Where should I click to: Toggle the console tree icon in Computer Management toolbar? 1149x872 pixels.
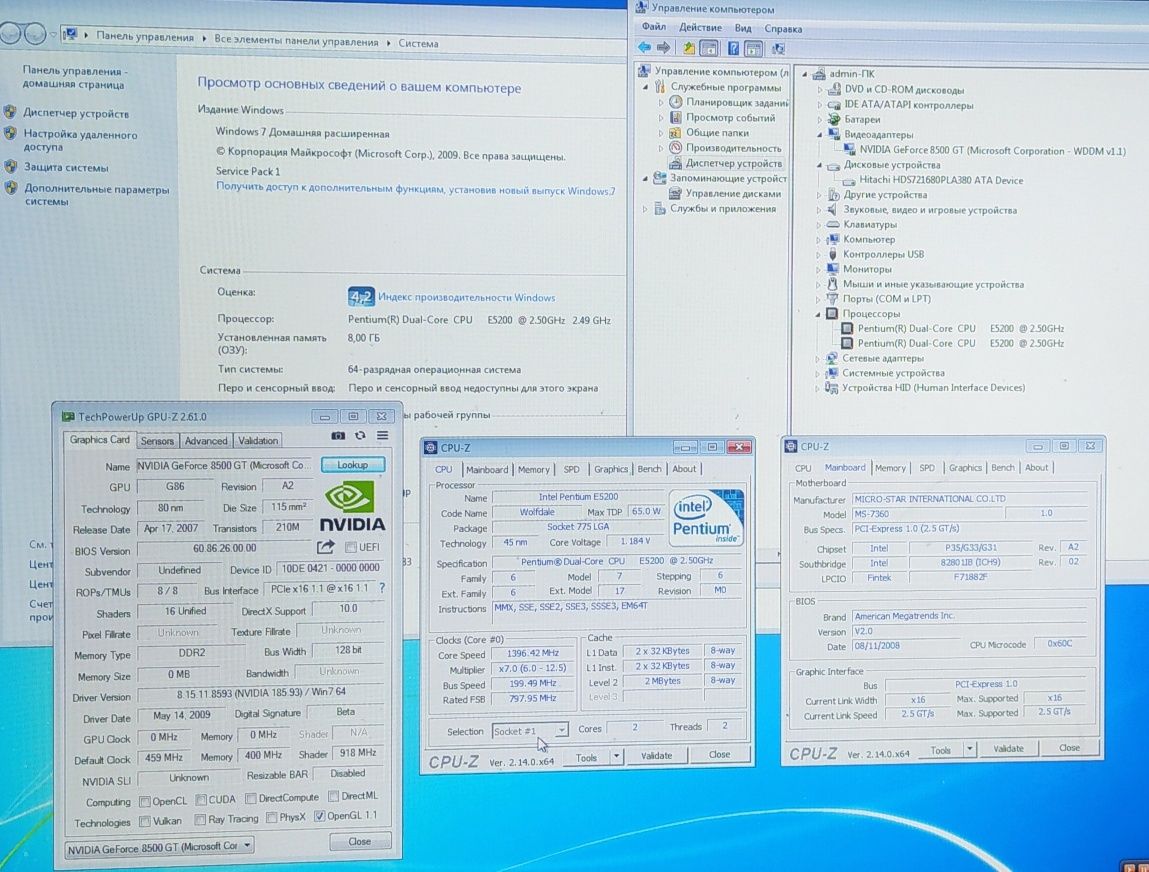pos(709,48)
